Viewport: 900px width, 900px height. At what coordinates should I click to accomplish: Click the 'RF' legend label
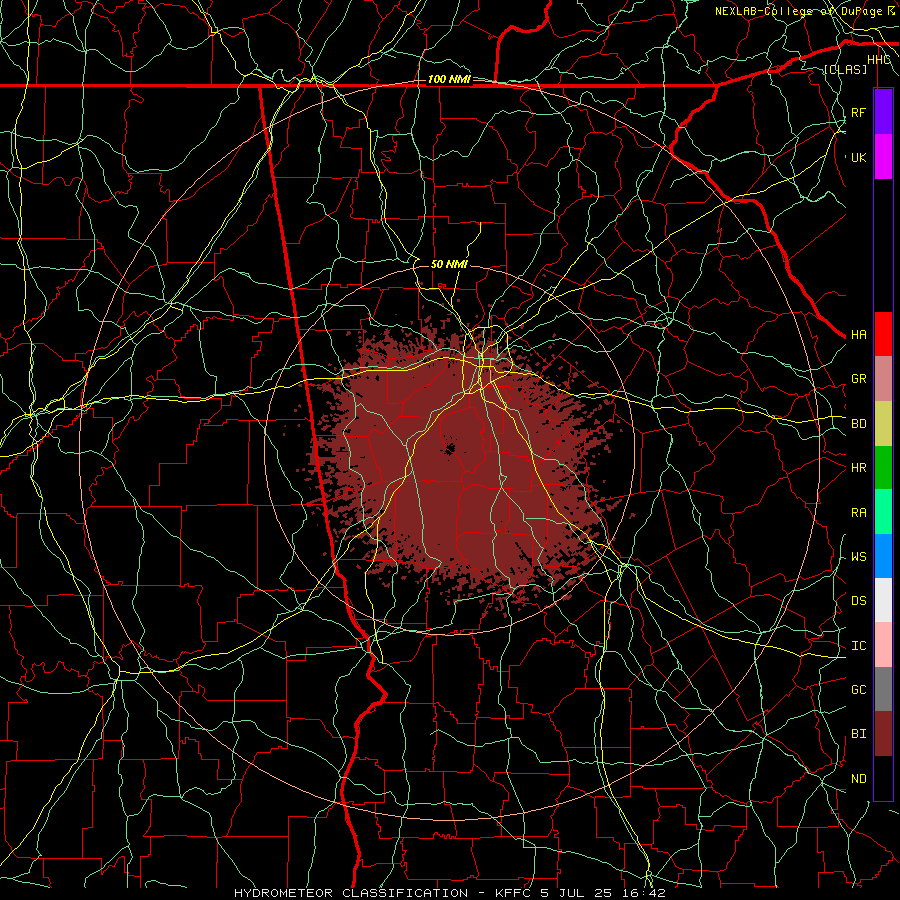coord(858,112)
